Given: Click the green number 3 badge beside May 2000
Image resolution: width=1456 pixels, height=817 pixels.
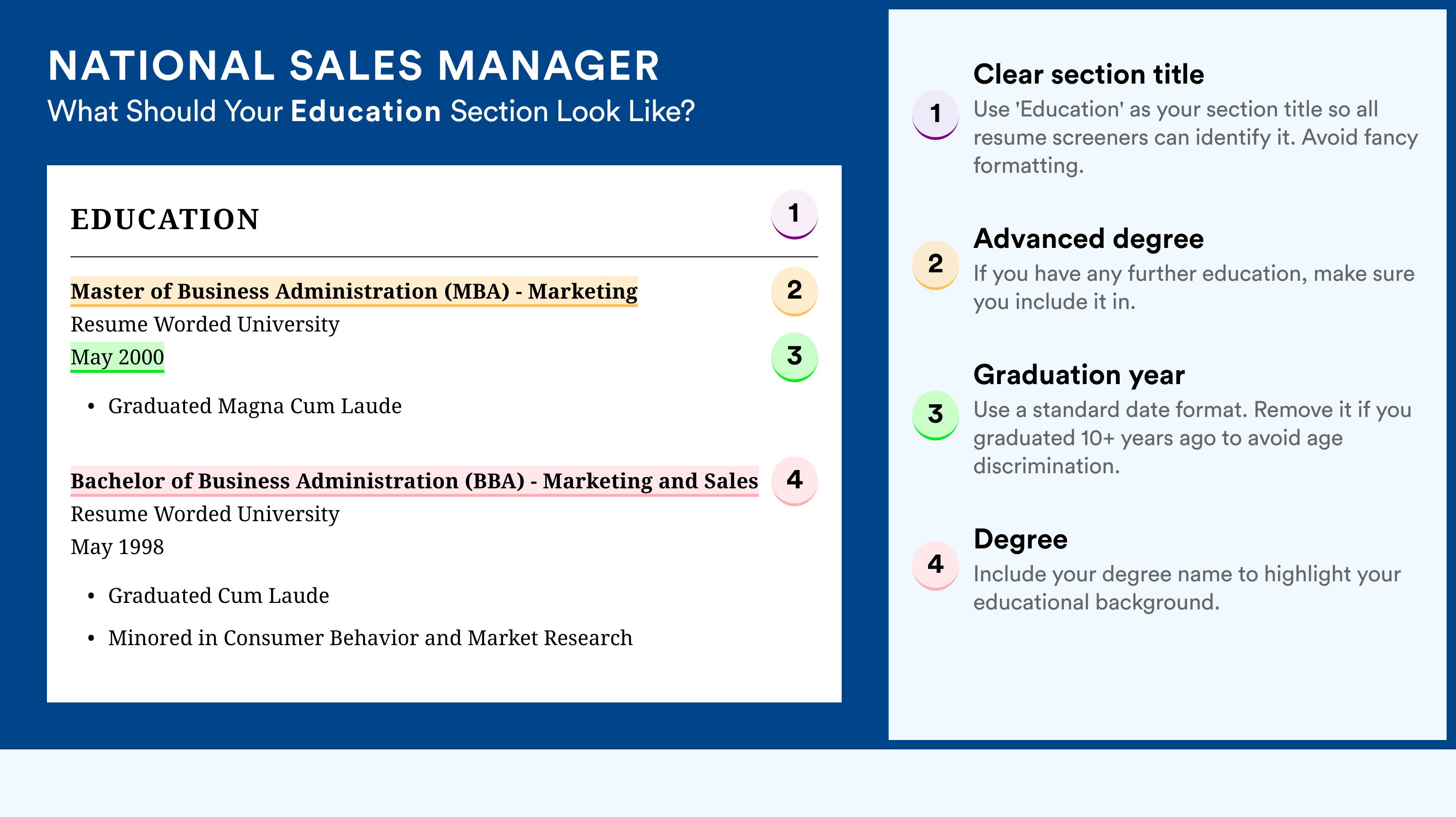Looking at the screenshot, I should (x=794, y=357).
